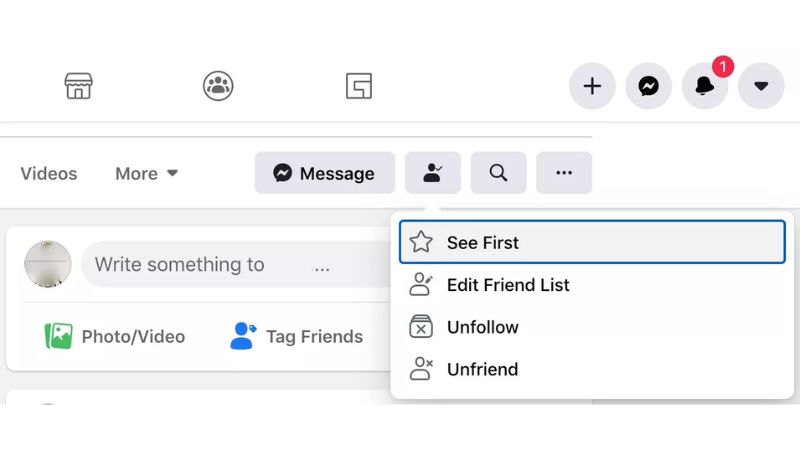Expand the More profile tabs dropdown
The width and height of the screenshot is (800, 450).
[146, 173]
